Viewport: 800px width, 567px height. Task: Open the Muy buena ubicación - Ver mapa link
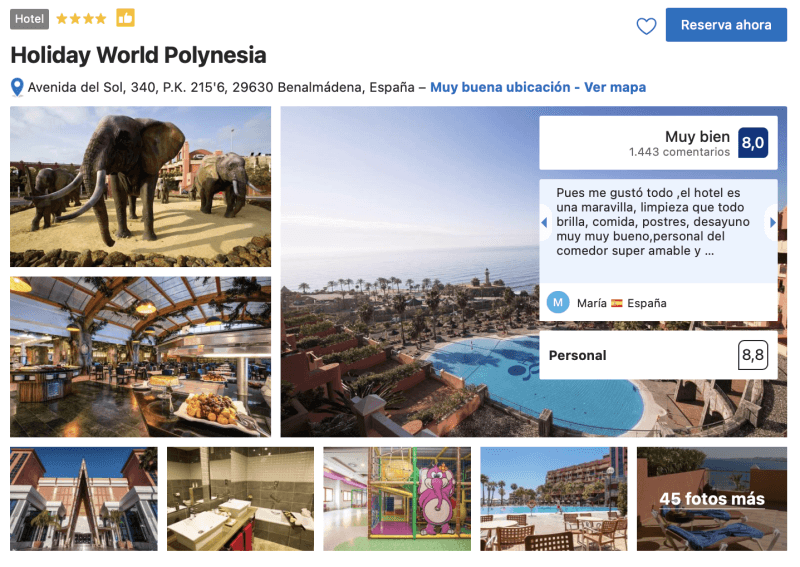538,87
